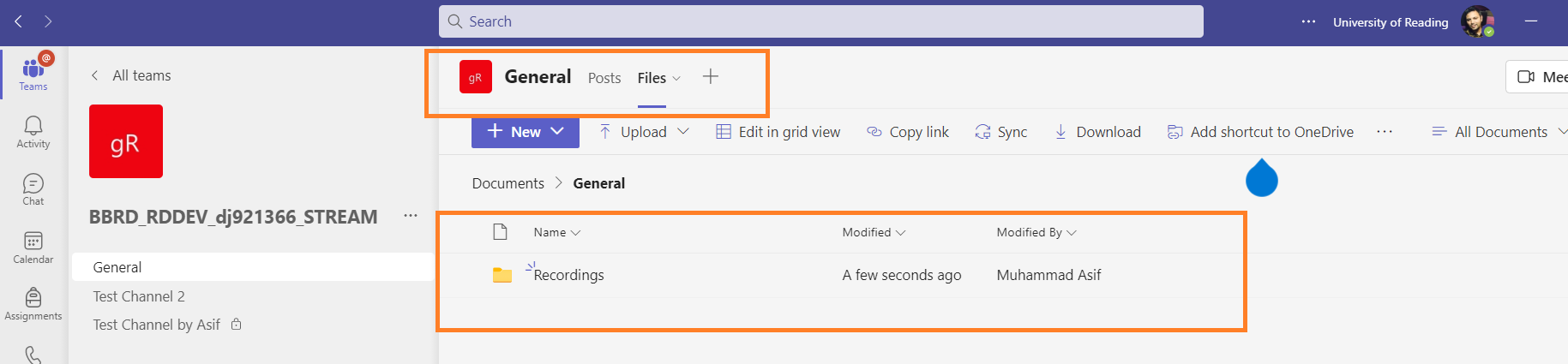Screen dimensions: 1568x364
Task: Click Add shortcut to OneDrive
Action: [1260, 132]
